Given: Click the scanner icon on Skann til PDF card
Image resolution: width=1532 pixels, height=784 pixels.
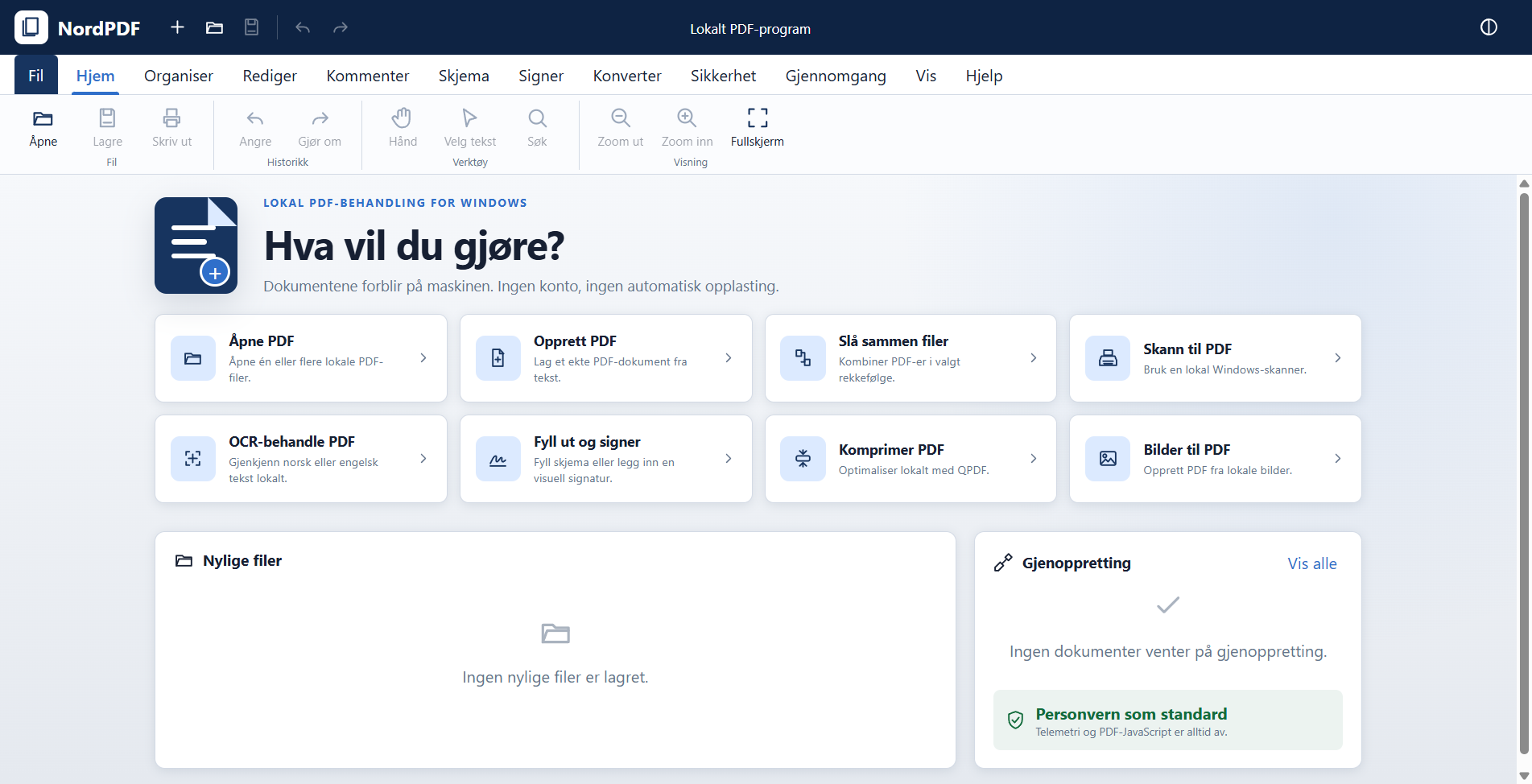Looking at the screenshot, I should pos(1108,358).
